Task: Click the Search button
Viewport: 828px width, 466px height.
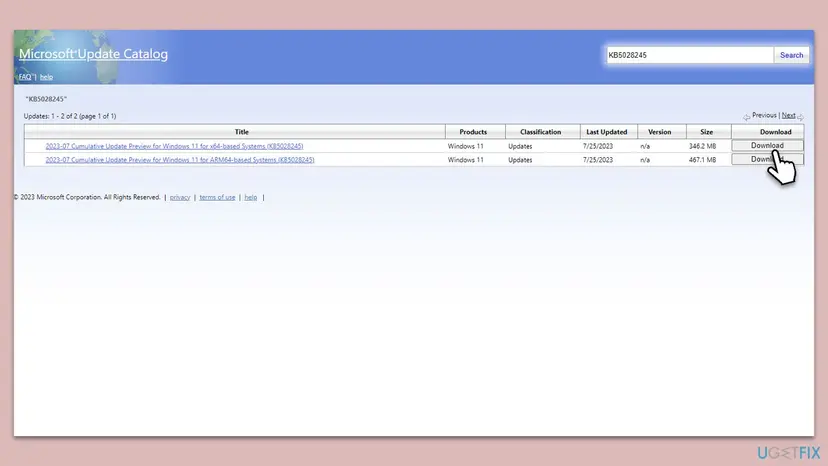Action: tap(791, 55)
